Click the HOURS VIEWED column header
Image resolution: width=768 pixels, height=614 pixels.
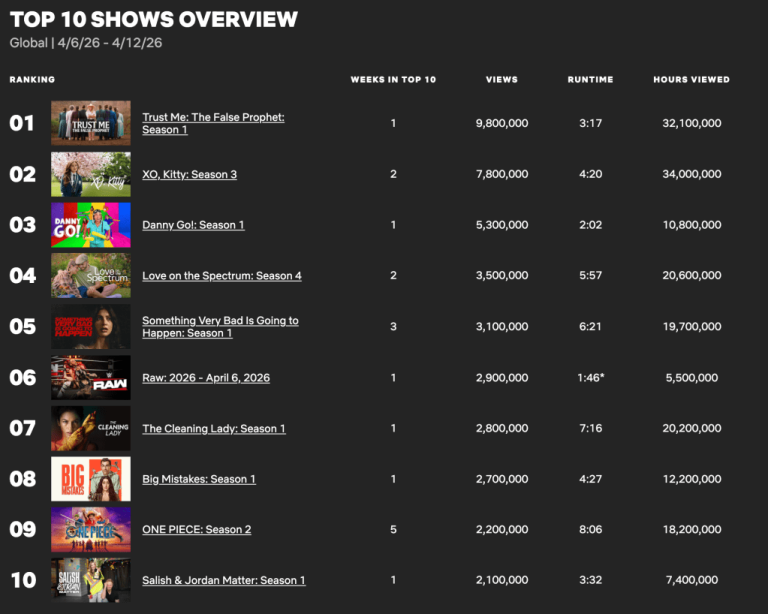[692, 79]
